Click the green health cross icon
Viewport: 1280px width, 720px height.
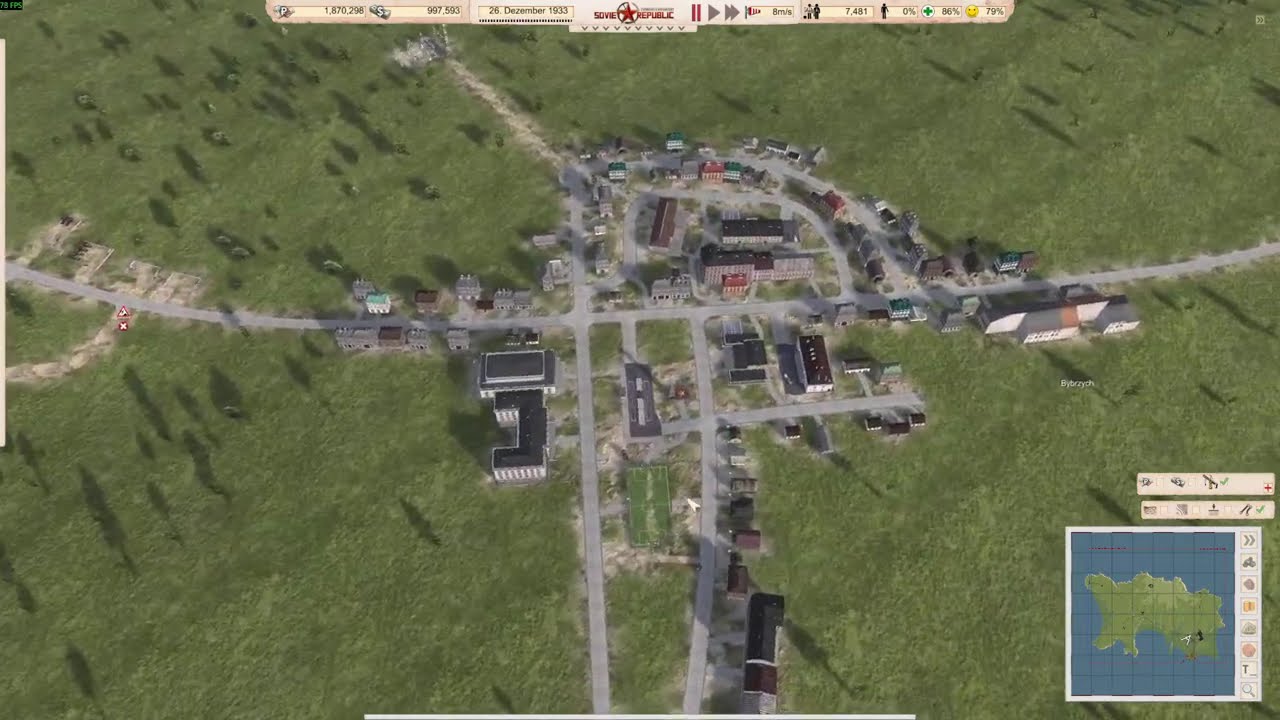[928, 12]
